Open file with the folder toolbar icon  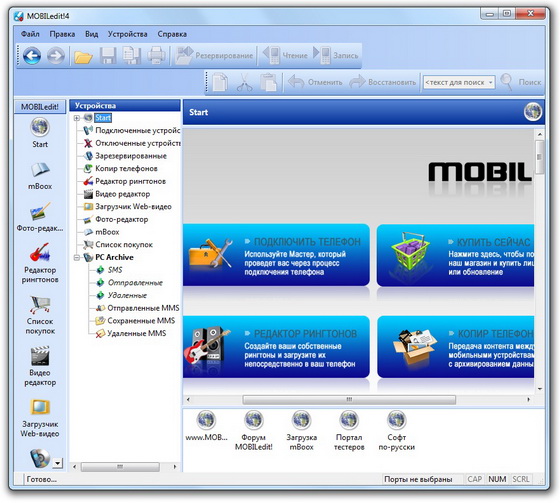point(83,56)
